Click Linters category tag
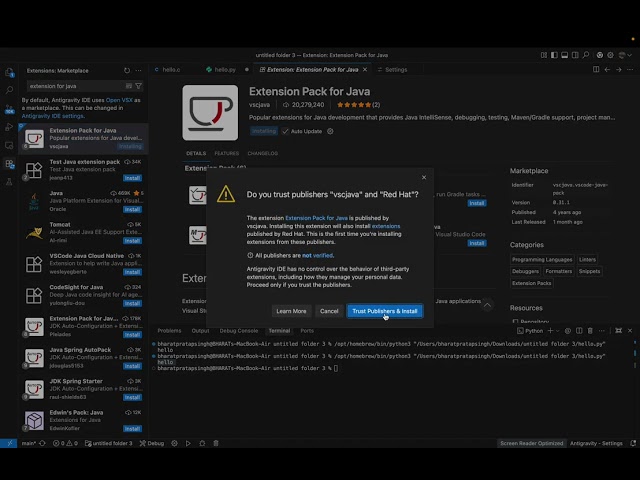 click(x=587, y=260)
